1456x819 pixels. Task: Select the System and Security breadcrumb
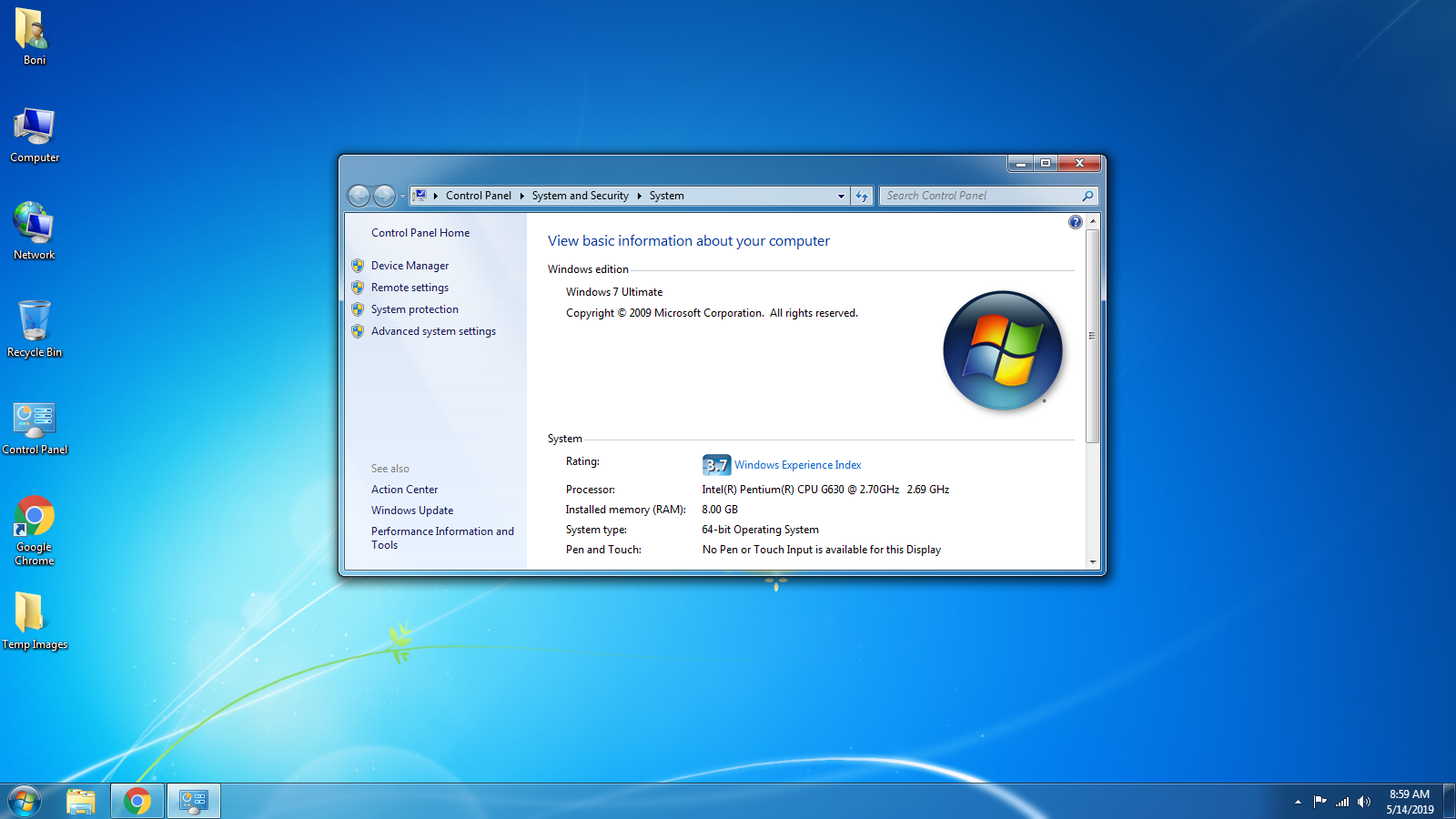point(581,196)
